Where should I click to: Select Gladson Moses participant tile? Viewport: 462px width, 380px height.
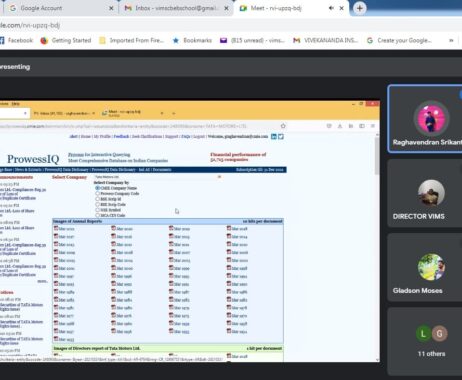[425, 268]
